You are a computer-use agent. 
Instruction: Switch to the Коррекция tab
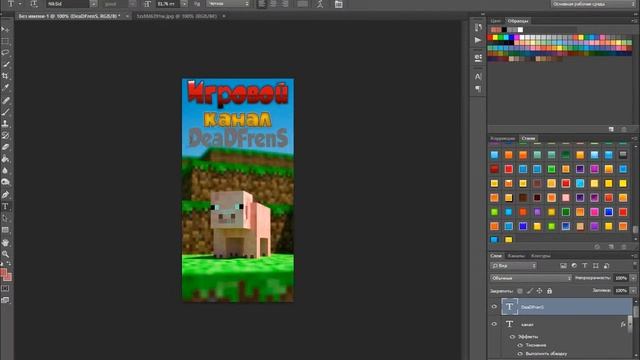click(x=503, y=138)
